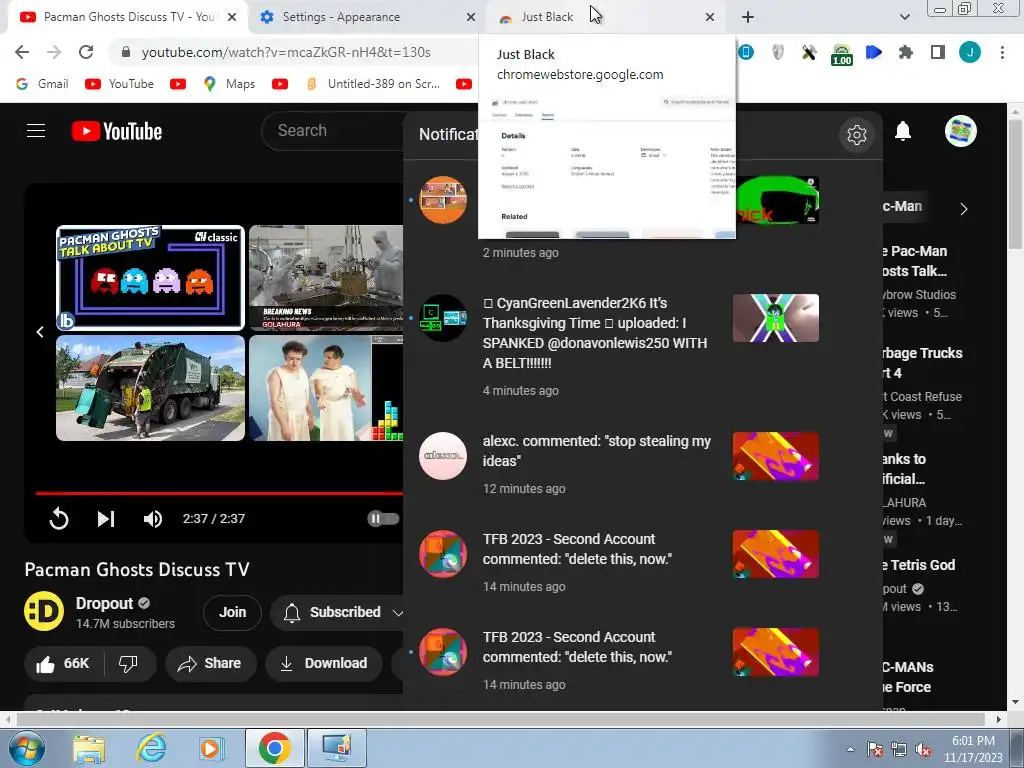Open alexc. notification video thumbnail
The height and width of the screenshot is (768, 1024).
(775, 456)
